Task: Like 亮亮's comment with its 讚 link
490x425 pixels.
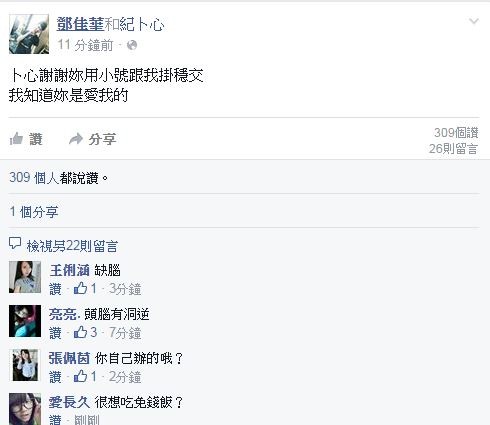Action: click(55, 333)
